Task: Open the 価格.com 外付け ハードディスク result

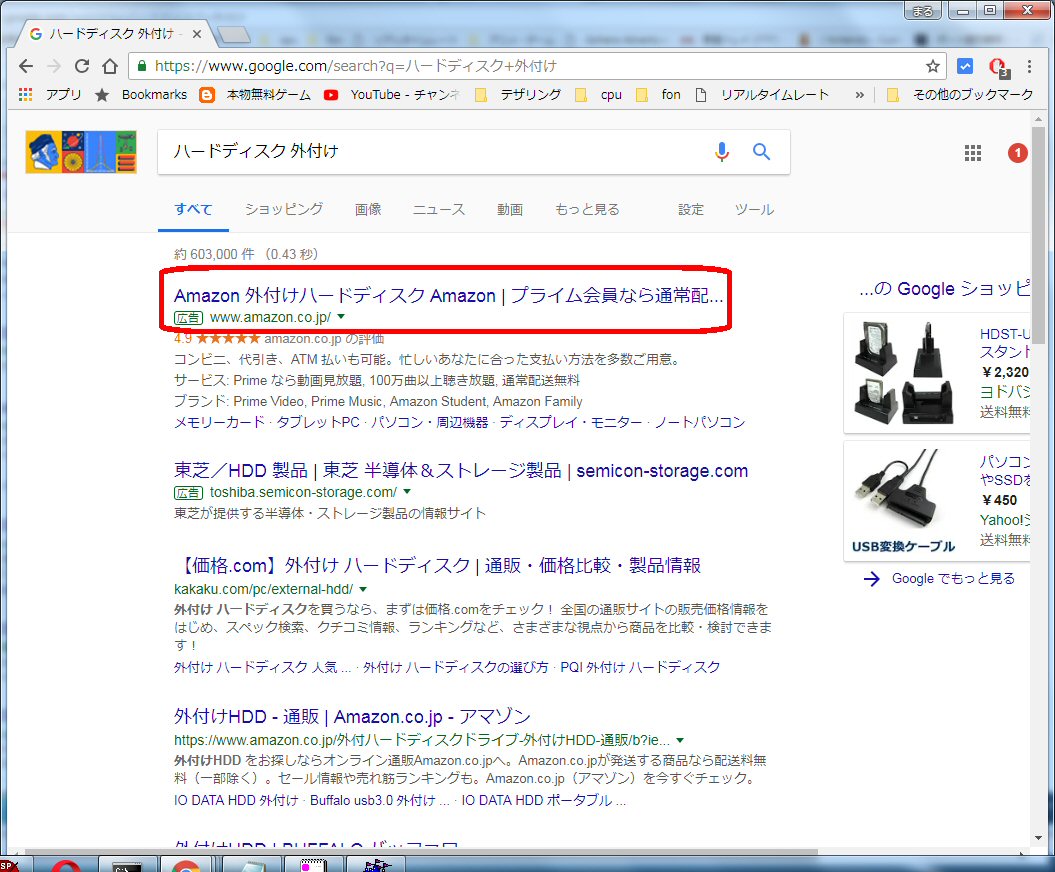Action: click(x=438, y=565)
